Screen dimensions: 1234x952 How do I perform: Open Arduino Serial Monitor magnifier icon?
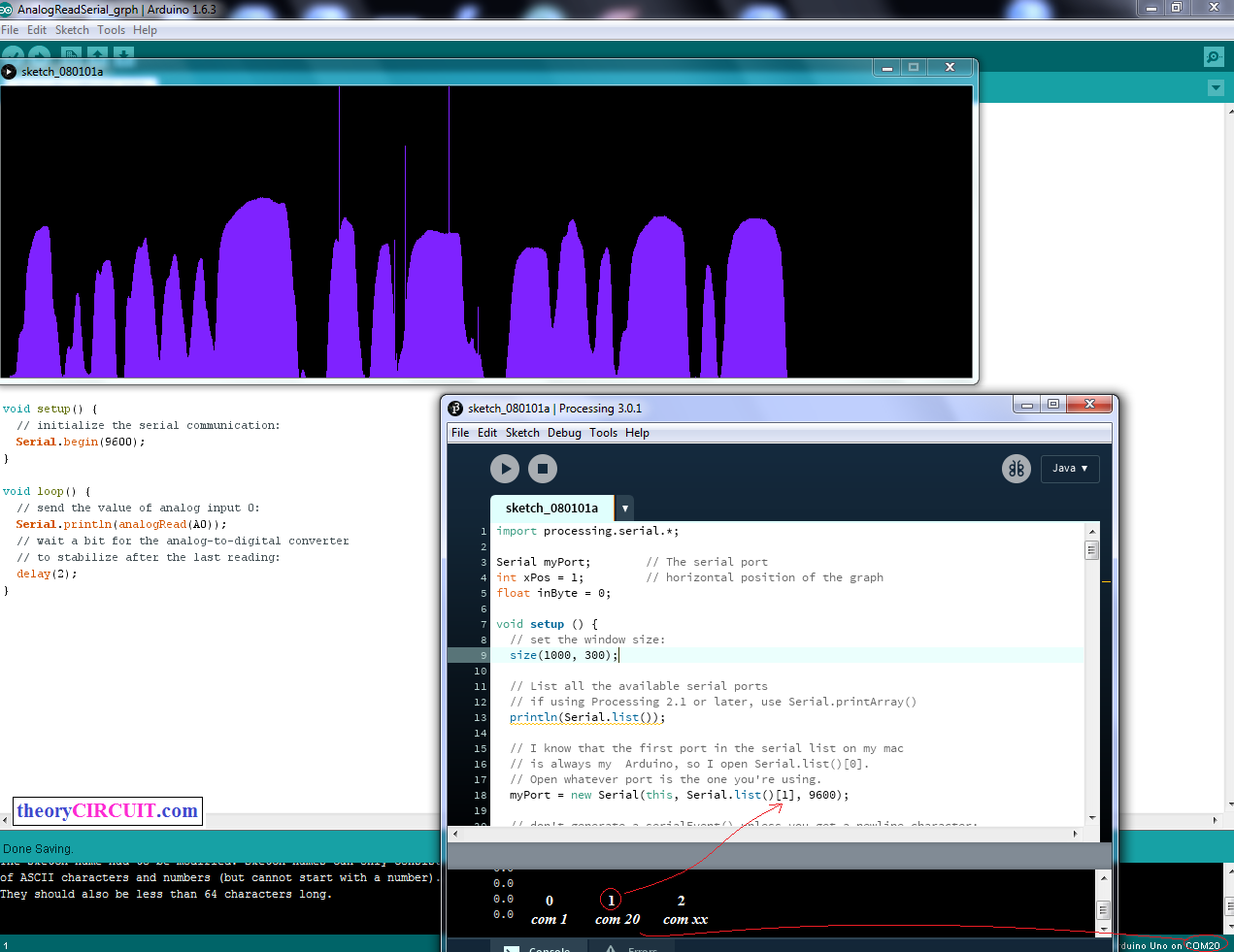coord(1214,57)
